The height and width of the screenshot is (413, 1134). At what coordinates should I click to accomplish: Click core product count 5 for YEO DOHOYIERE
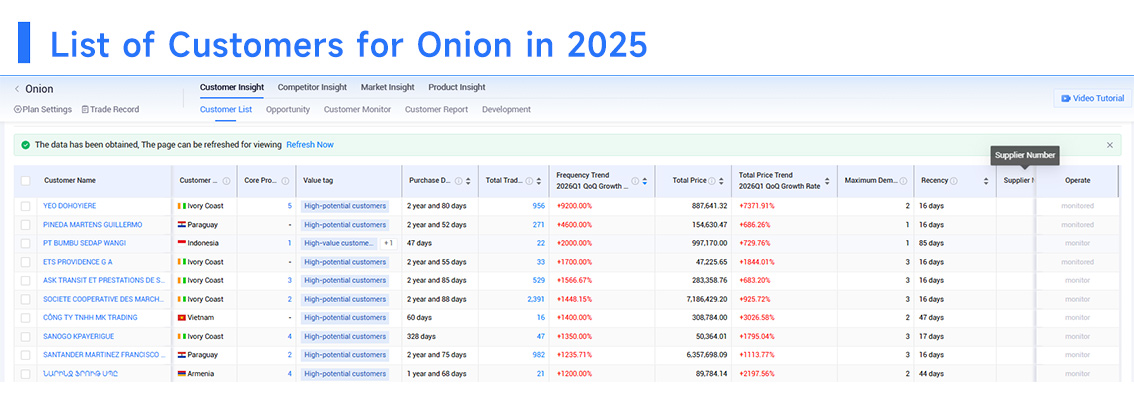point(289,206)
